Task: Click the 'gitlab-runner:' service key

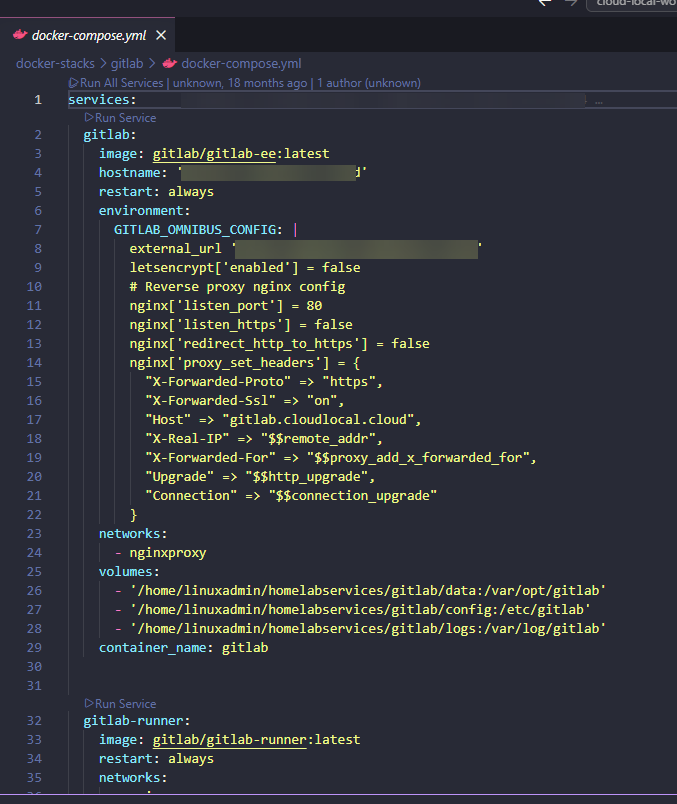Action: pos(137,721)
